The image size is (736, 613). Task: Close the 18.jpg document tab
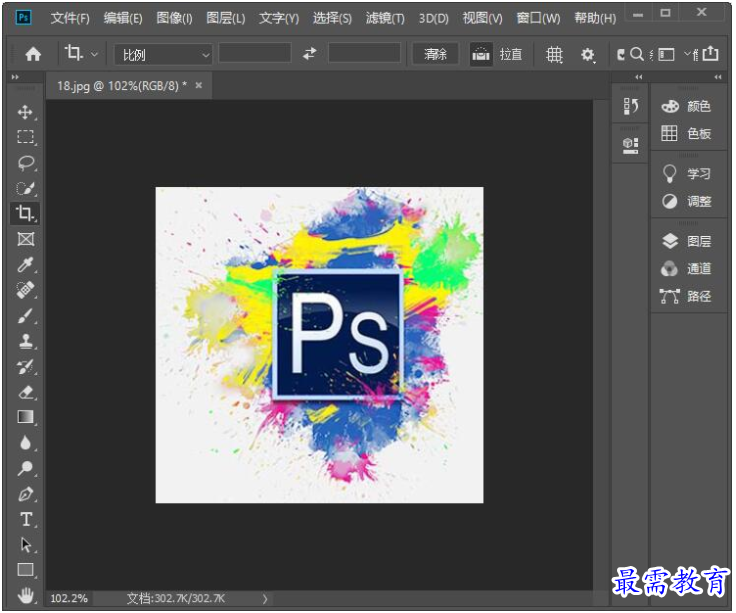click(199, 85)
